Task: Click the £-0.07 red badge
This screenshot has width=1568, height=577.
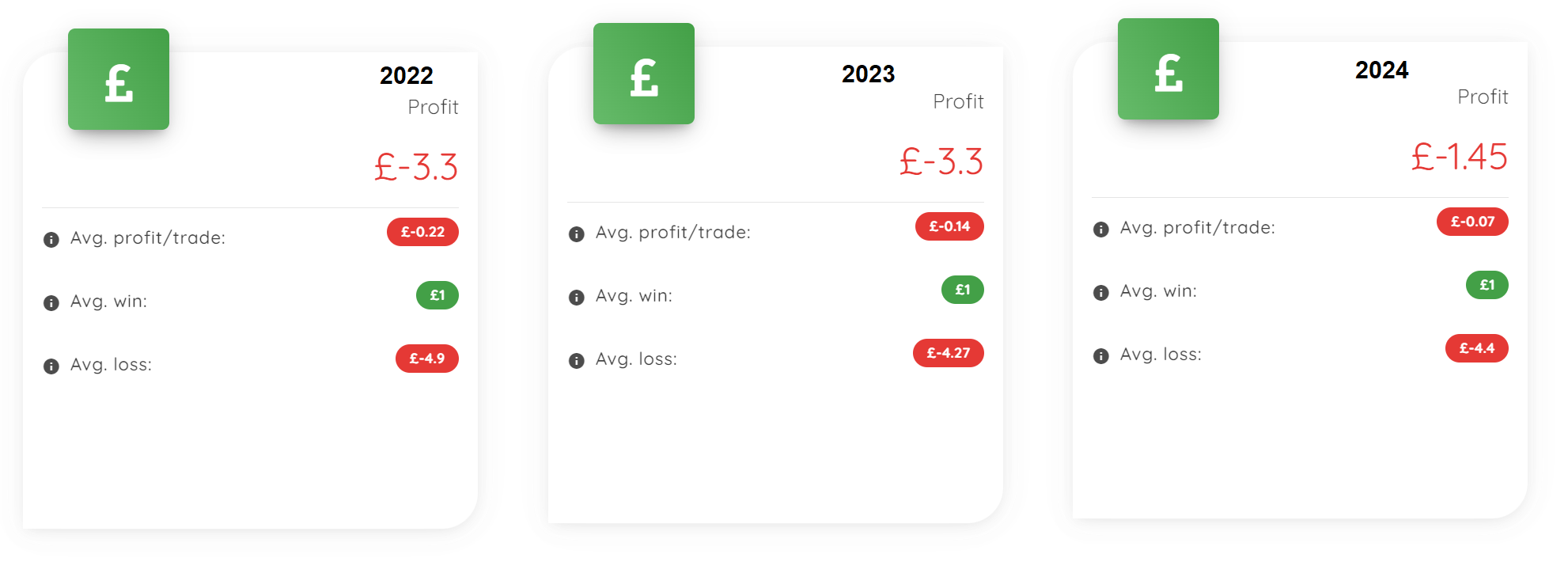Action: point(1472,222)
